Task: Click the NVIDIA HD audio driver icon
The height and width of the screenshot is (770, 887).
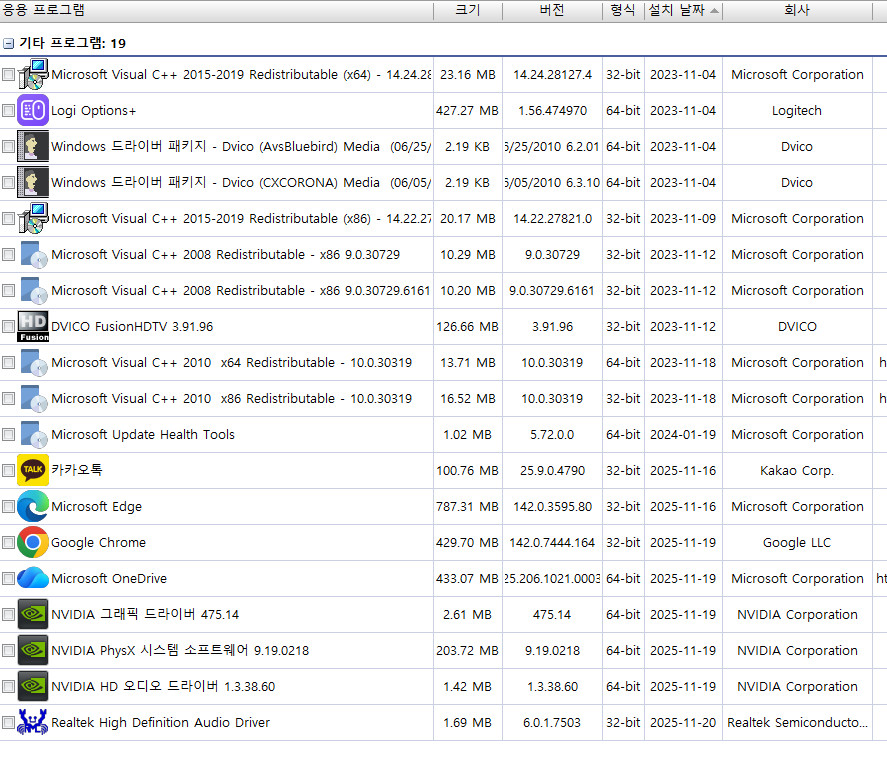Action: (x=33, y=687)
